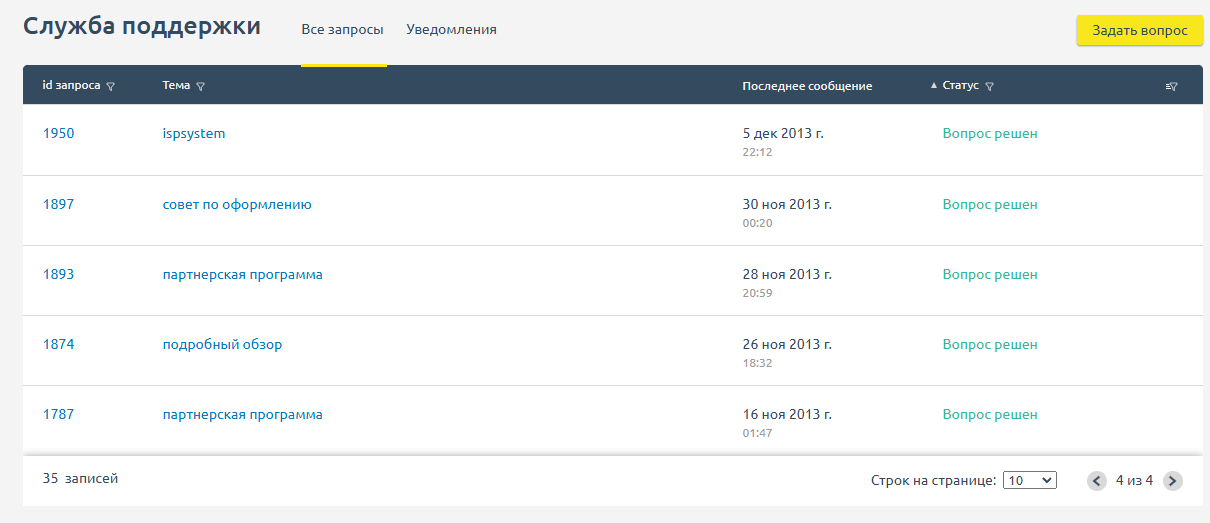
Task: Switch to Уведомления tab
Action: [x=451, y=30]
